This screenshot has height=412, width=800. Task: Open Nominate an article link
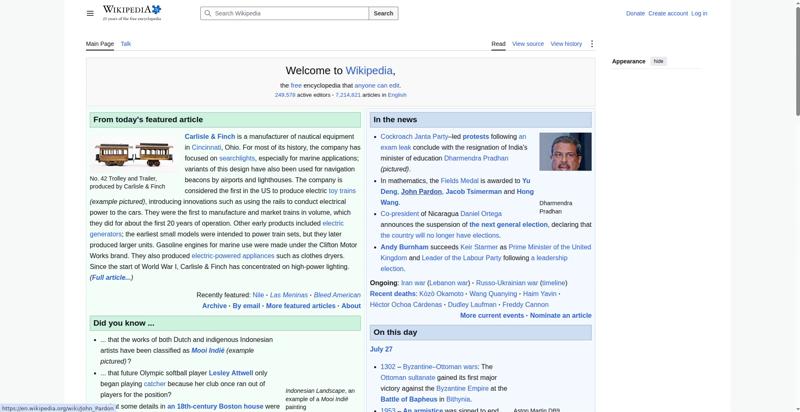point(561,316)
